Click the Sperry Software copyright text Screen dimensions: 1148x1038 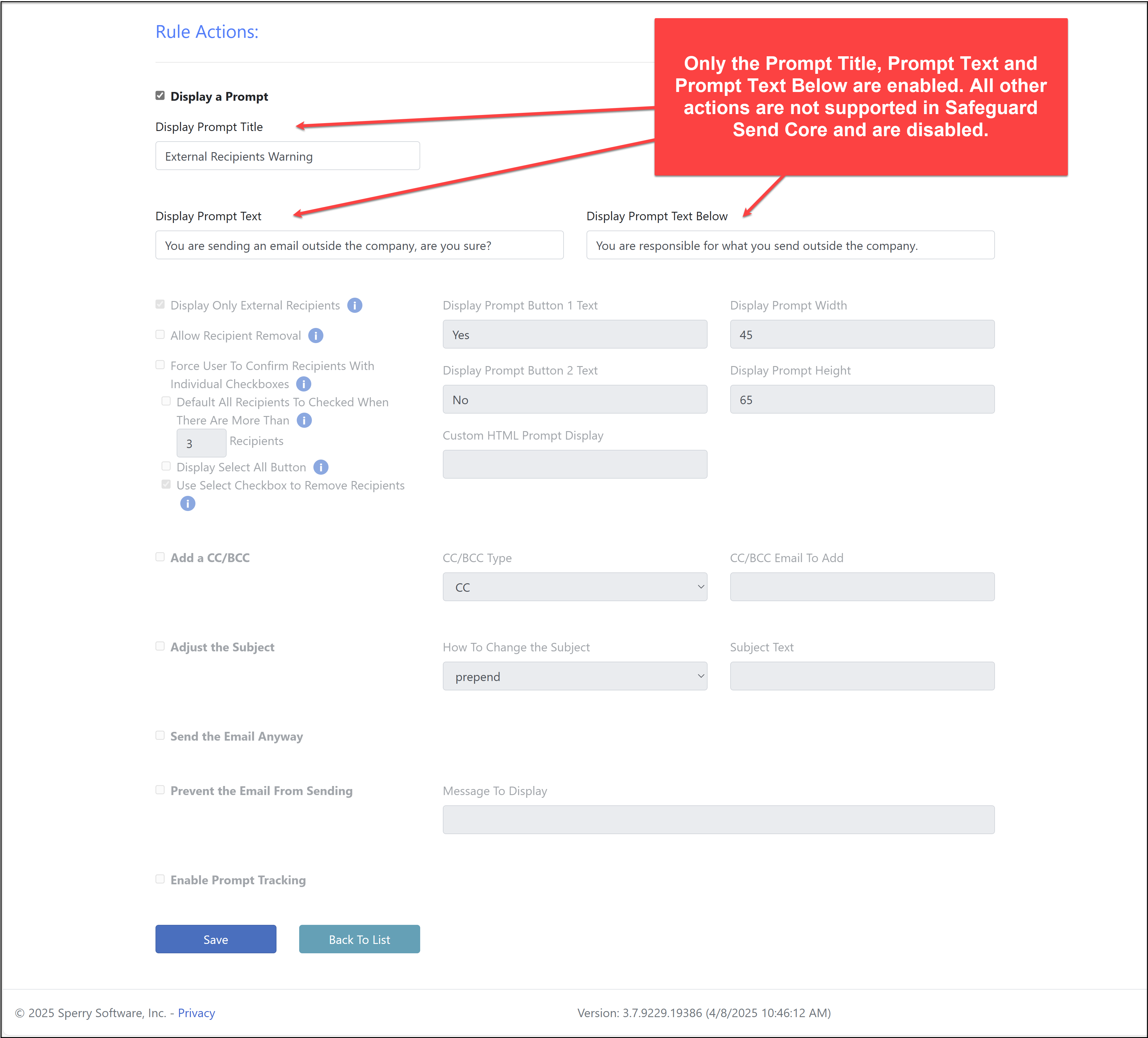(x=90, y=1013)
